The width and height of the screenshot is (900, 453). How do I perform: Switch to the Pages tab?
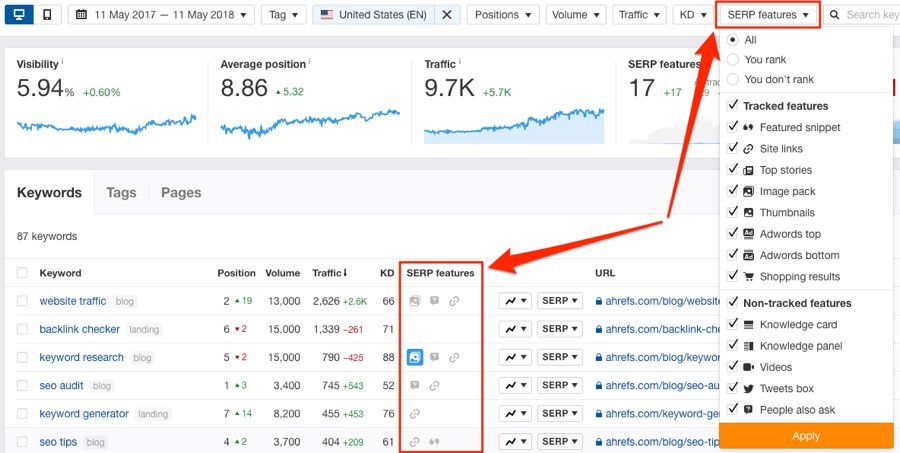181,193
